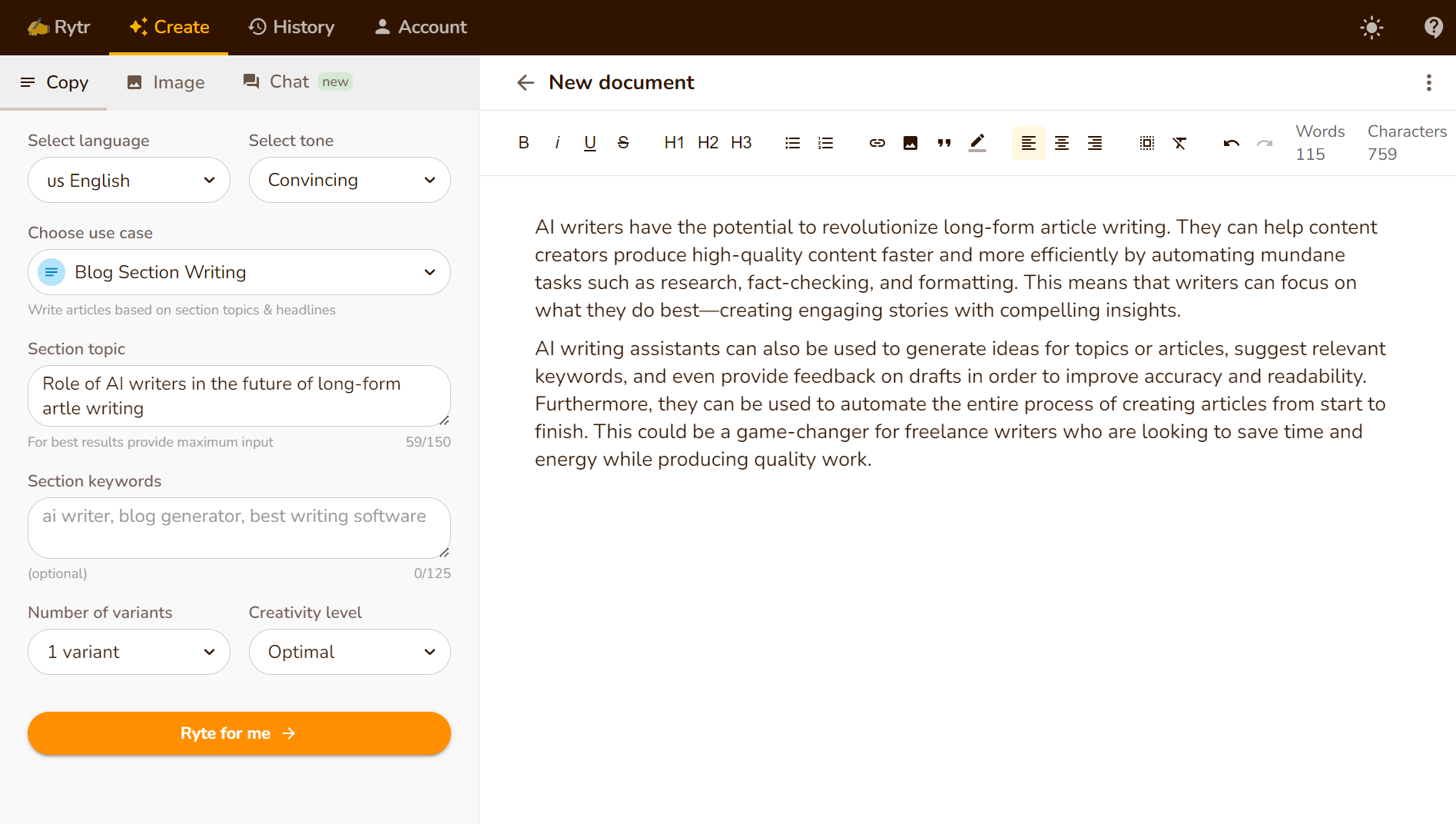Insert an image into document

point(910,143)
